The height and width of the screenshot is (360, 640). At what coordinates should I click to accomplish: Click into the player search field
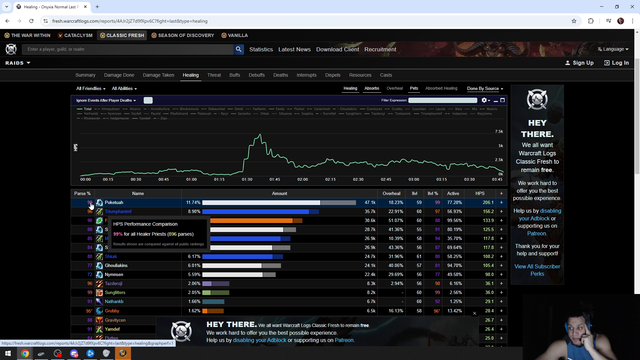128,49
